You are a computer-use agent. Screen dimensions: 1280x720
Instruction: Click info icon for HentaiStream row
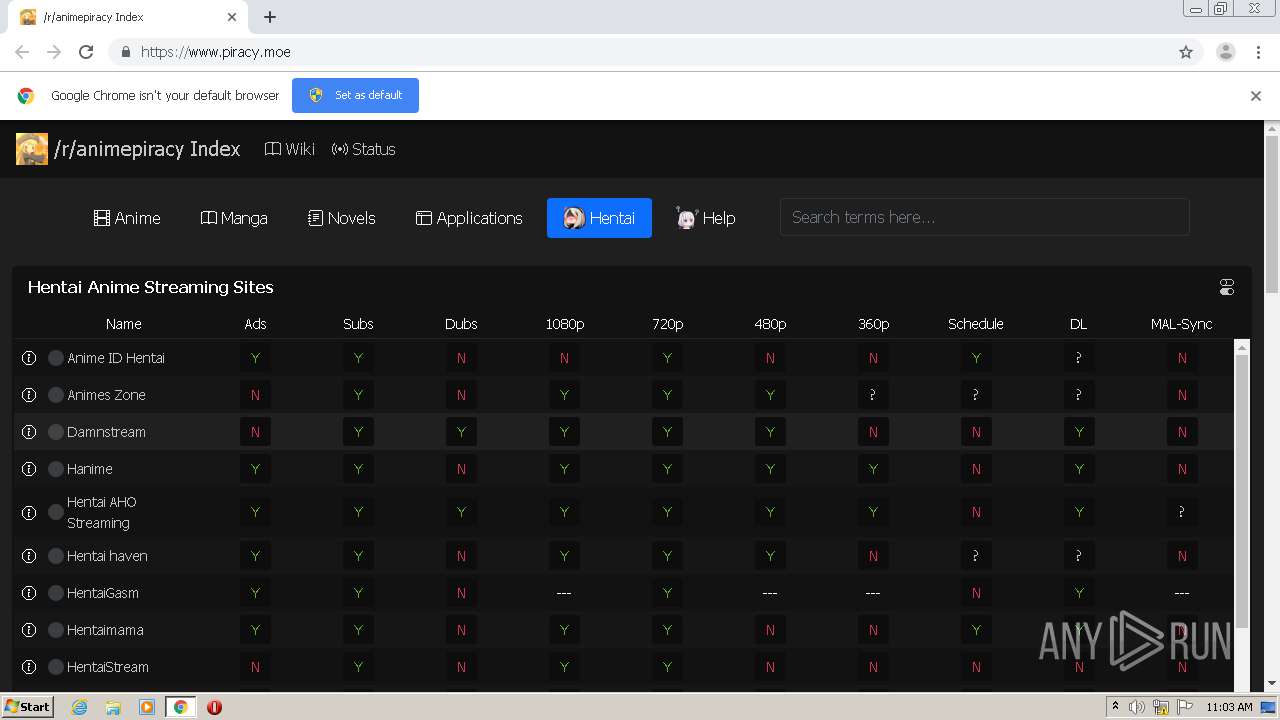tap(29, 667)
